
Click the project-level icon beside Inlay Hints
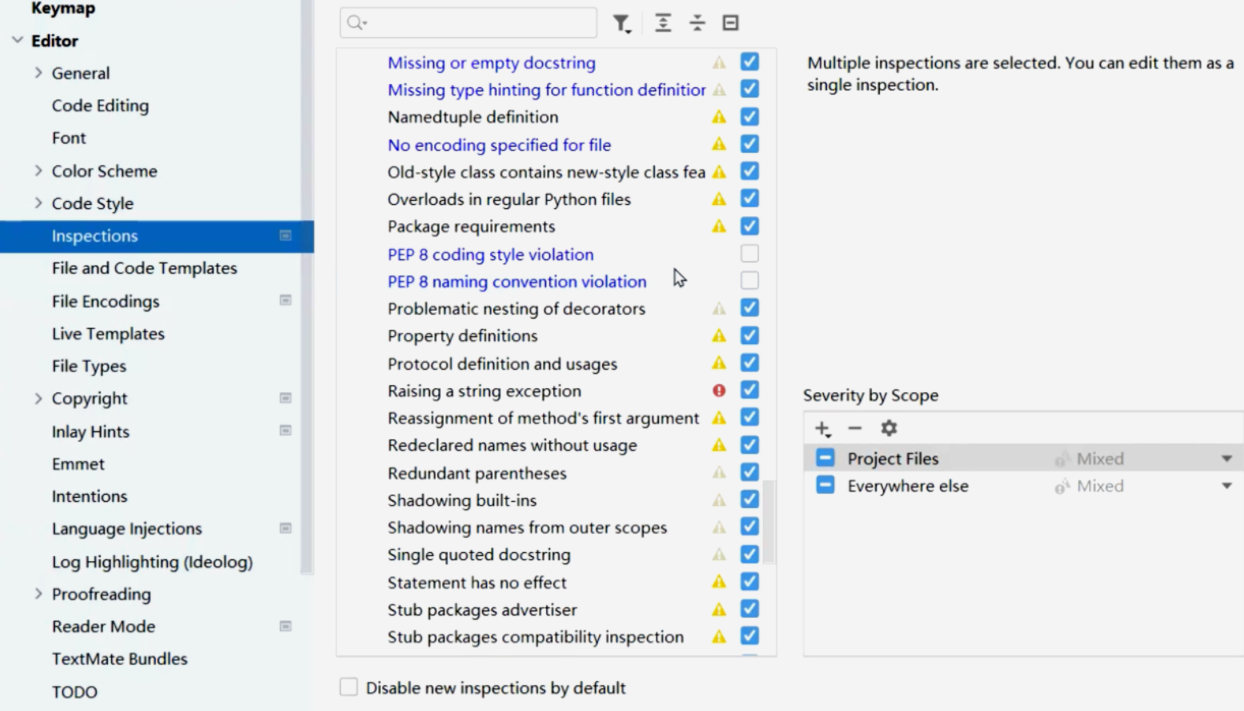[285, 431]
